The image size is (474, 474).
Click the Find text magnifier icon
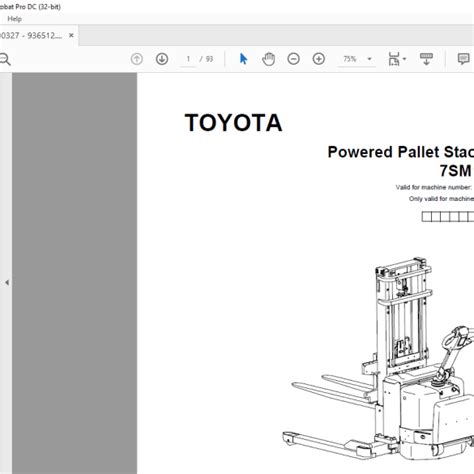pyautogui.click(x=5, y=59)
